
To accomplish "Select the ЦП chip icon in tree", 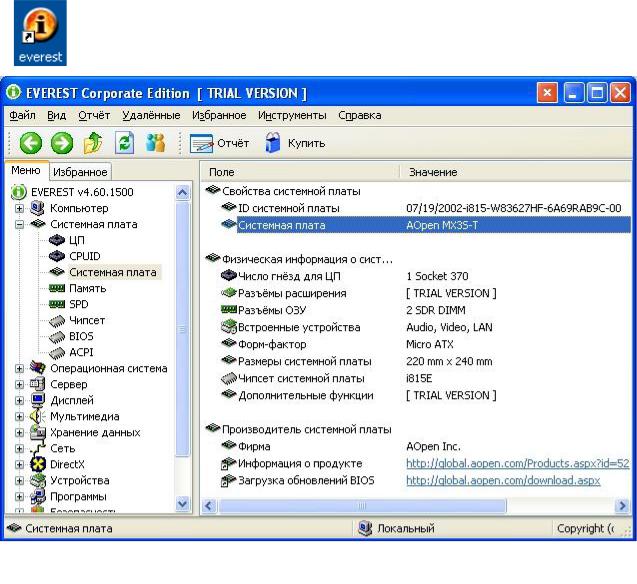I will (57, 240).
